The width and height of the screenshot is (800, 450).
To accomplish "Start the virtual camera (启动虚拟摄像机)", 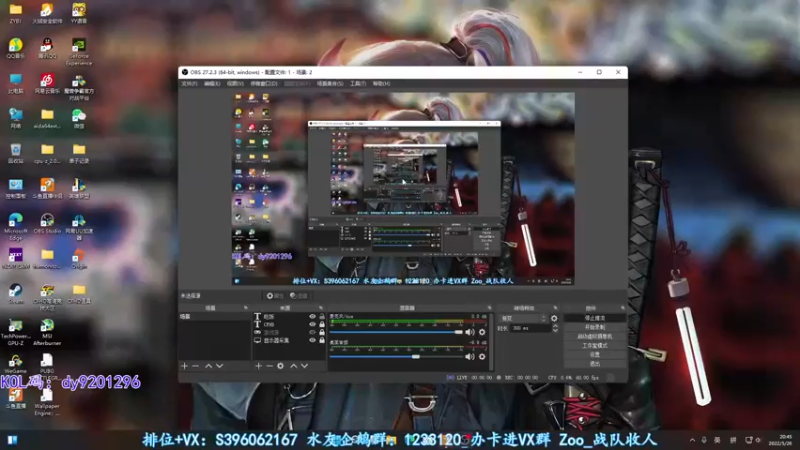I will pos(595,336).
